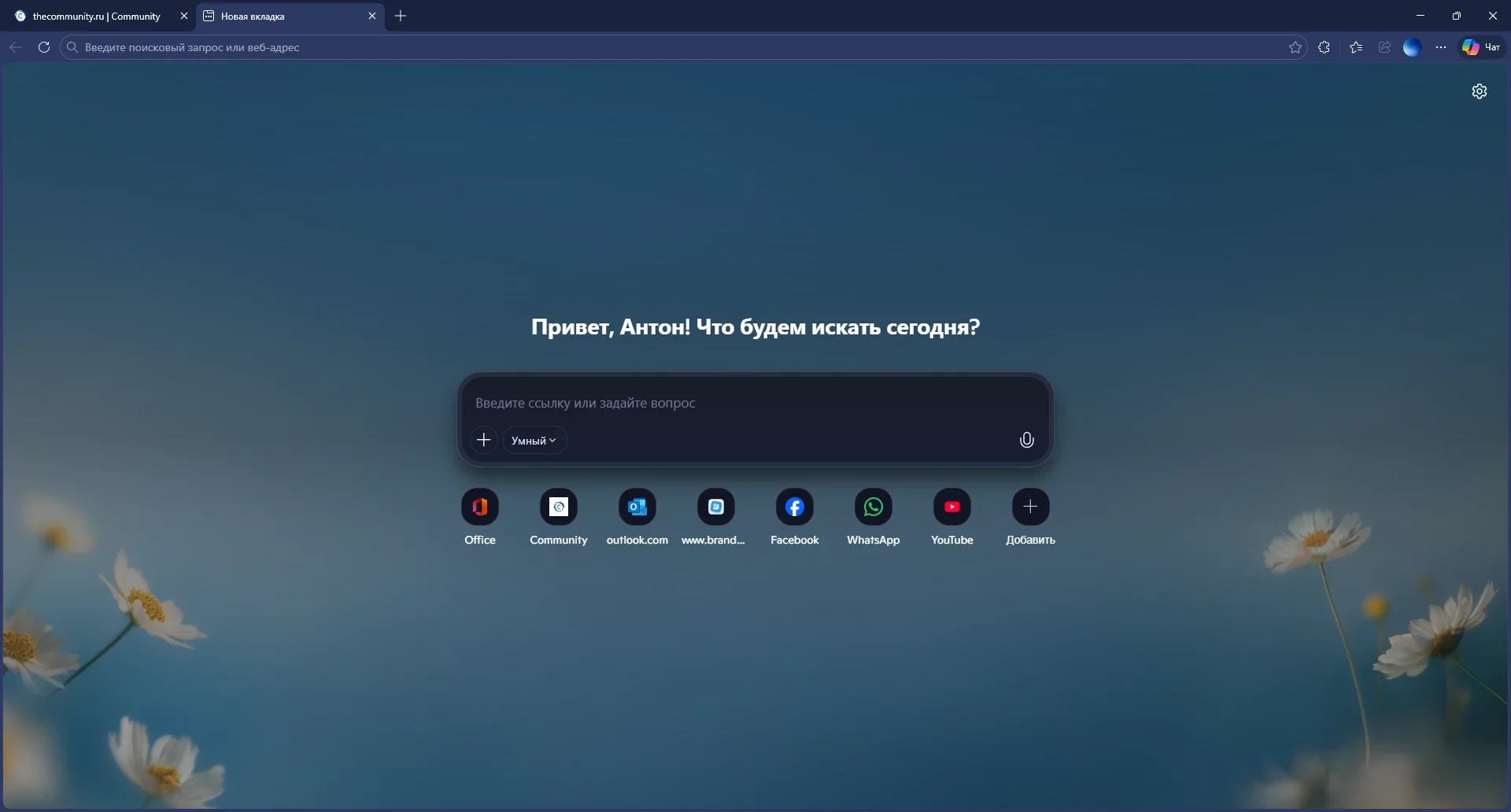Open the Facebook quick link

[795, 507]
